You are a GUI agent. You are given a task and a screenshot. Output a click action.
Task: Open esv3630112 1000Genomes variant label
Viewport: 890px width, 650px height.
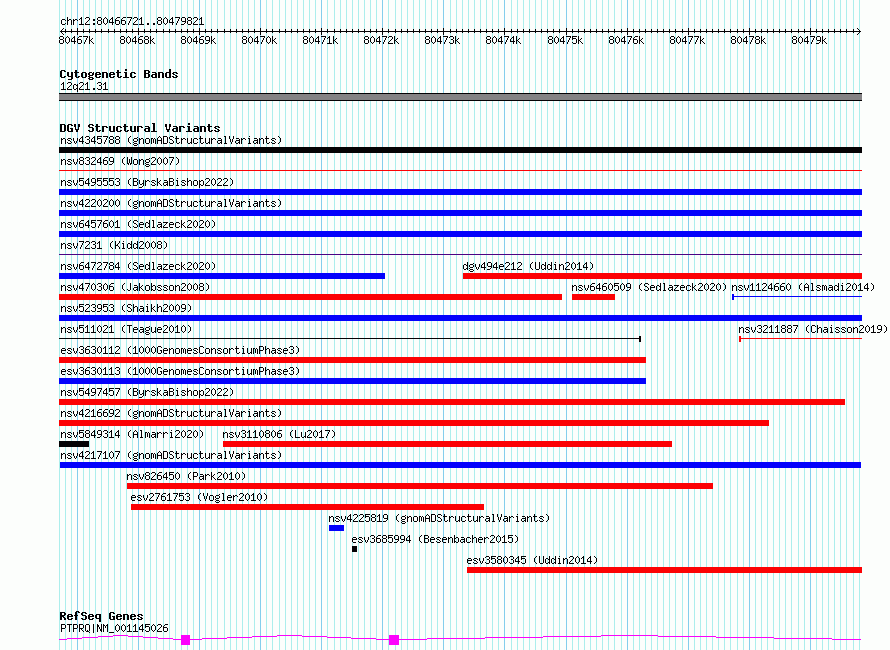point(180,350)
